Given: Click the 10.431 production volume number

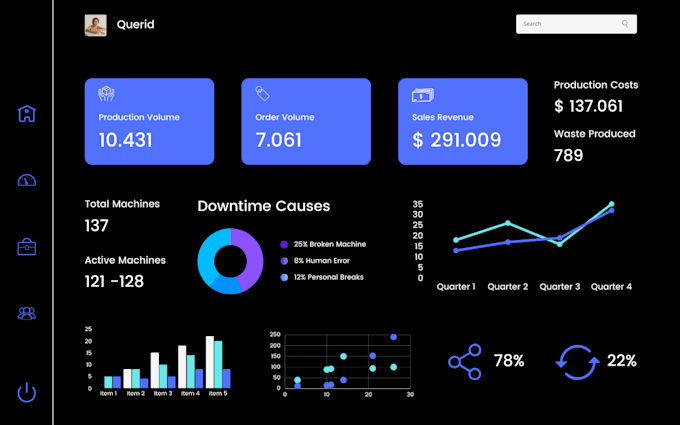Looking at the screenshot, I should pos(125,140).
